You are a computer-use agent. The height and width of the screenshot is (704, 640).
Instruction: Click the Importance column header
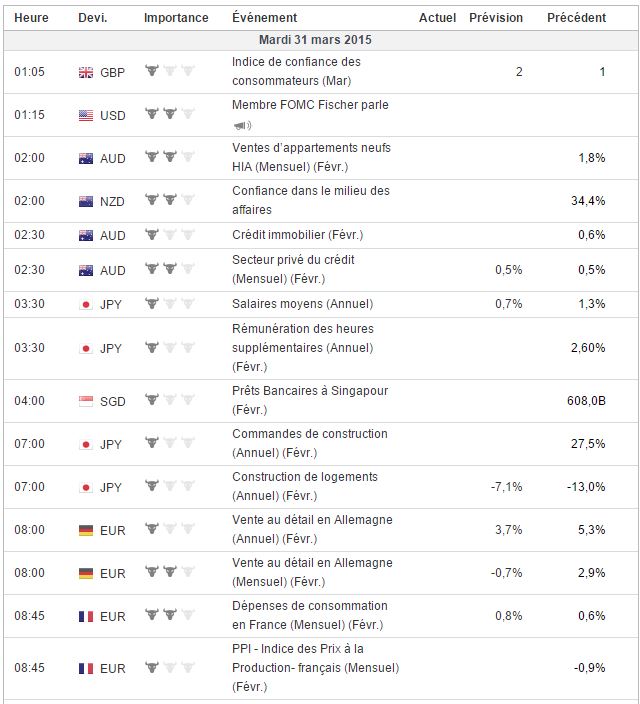click(176, 18)
